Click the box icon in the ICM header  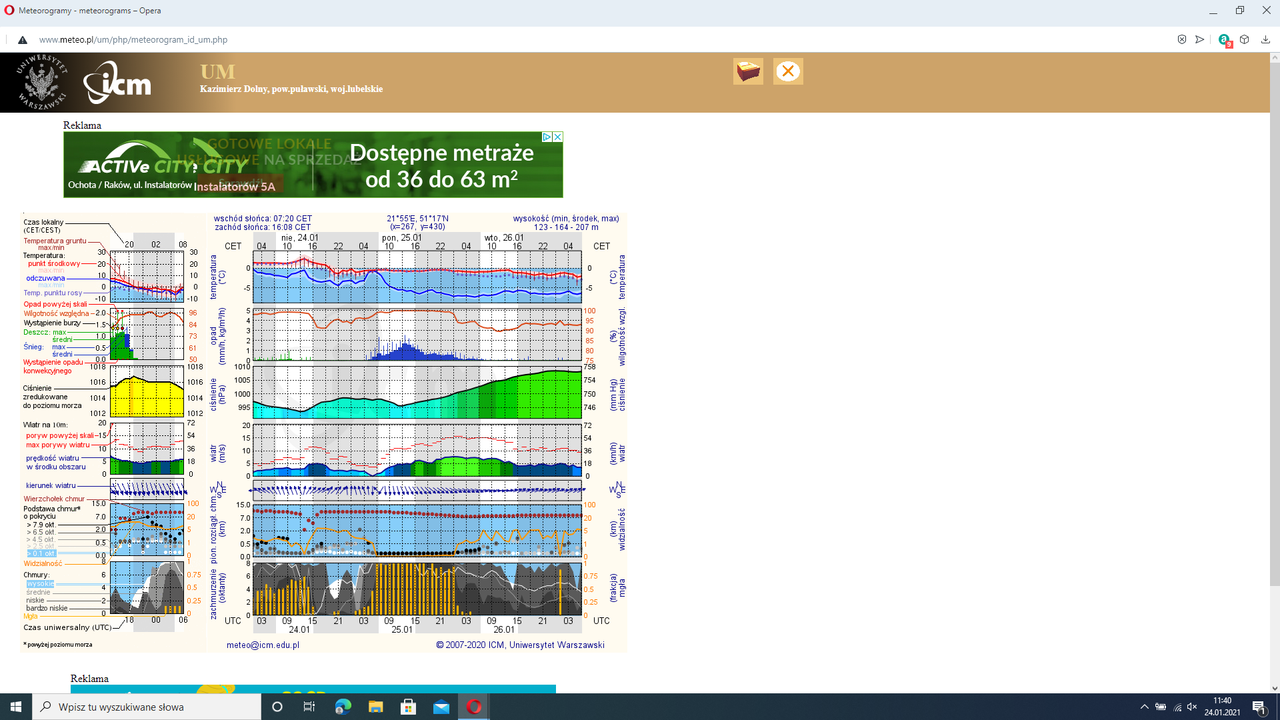click(x=748, y=71)
